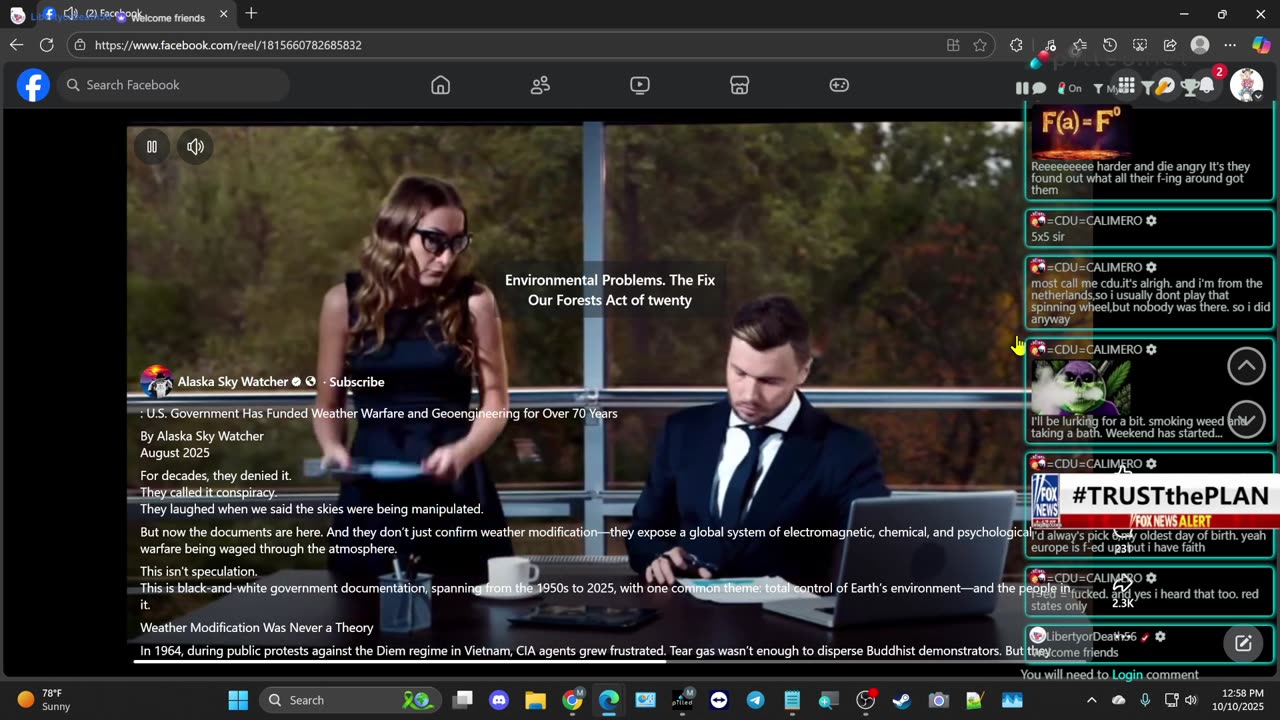1280x720 pixels.
Task: Open Alaska Sky Watcher avatar
Action: [156, 382]
